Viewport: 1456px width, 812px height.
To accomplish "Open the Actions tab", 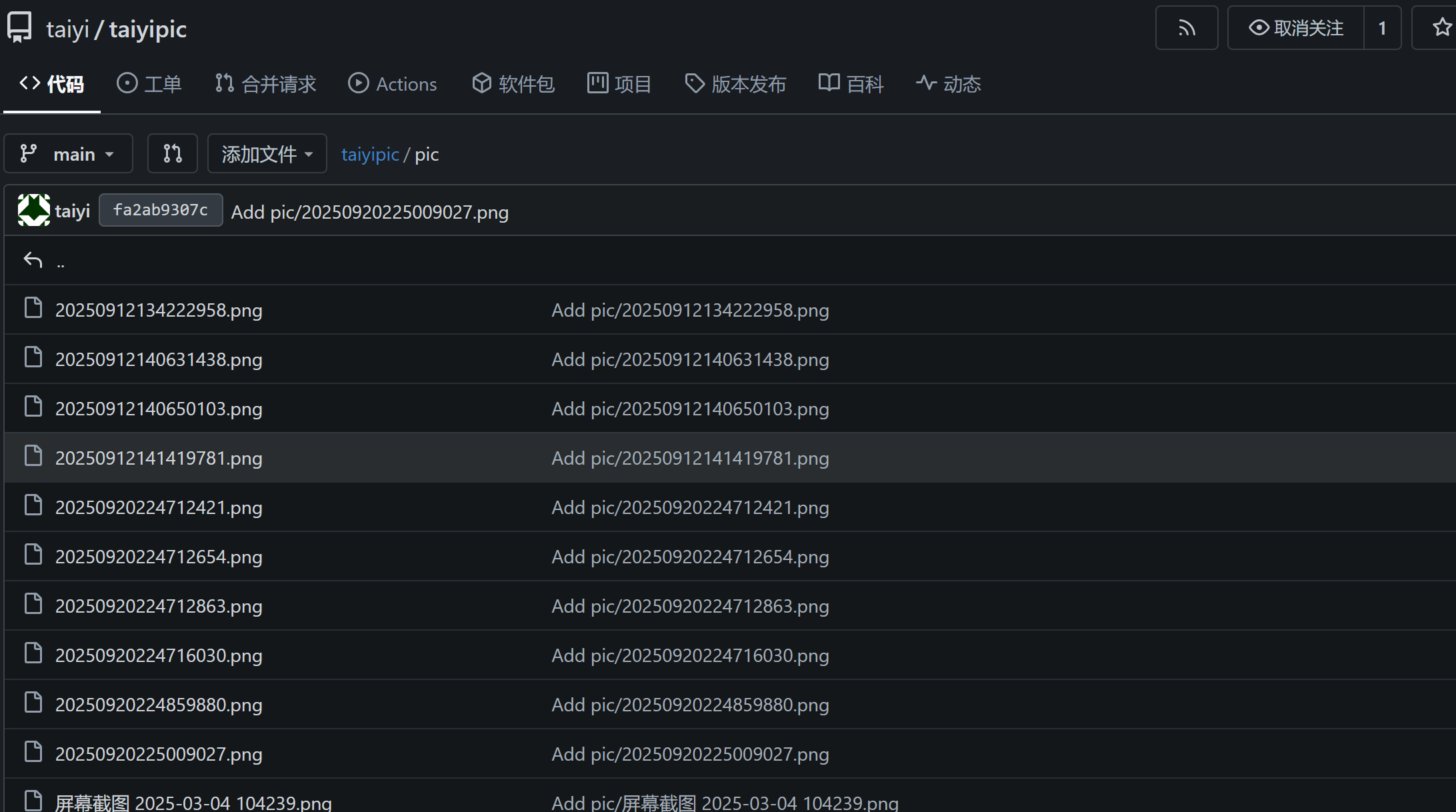I will [393, 84].
